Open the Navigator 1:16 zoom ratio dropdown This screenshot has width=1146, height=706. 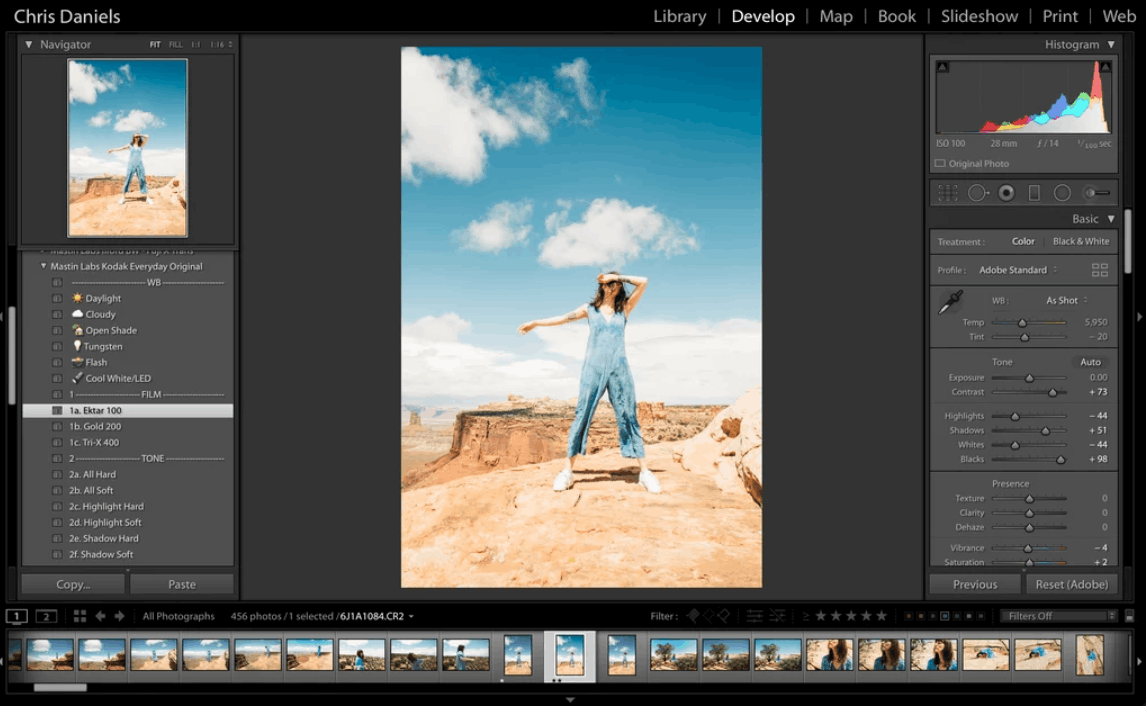221,45
